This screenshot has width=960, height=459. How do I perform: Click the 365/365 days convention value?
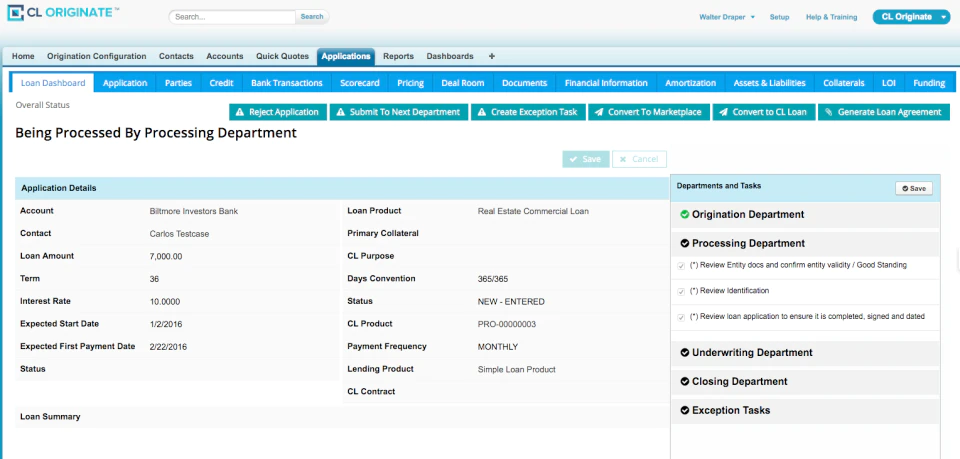[x=494, y=279]
